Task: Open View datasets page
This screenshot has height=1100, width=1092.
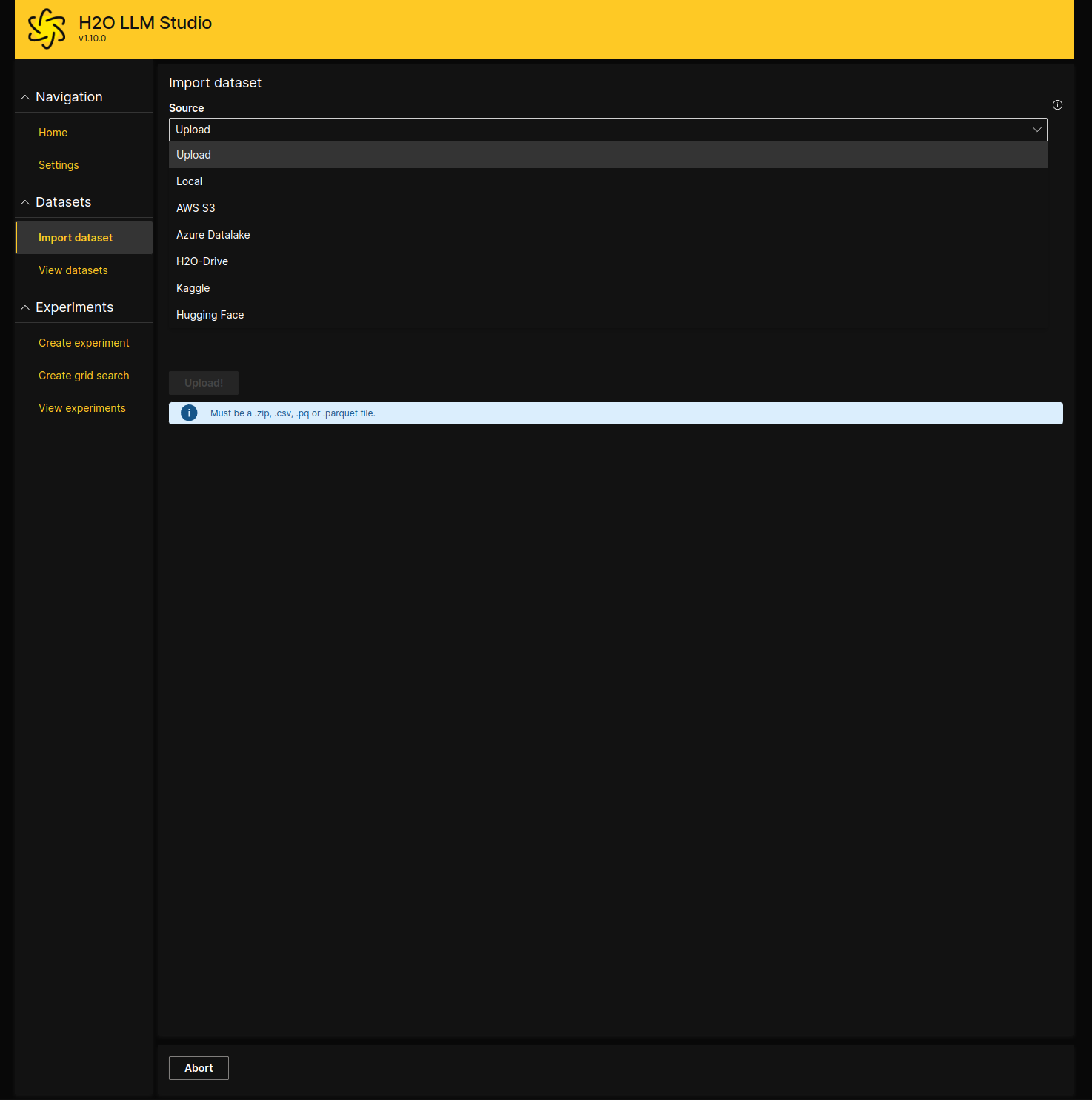Action: (x=84, y=270)
